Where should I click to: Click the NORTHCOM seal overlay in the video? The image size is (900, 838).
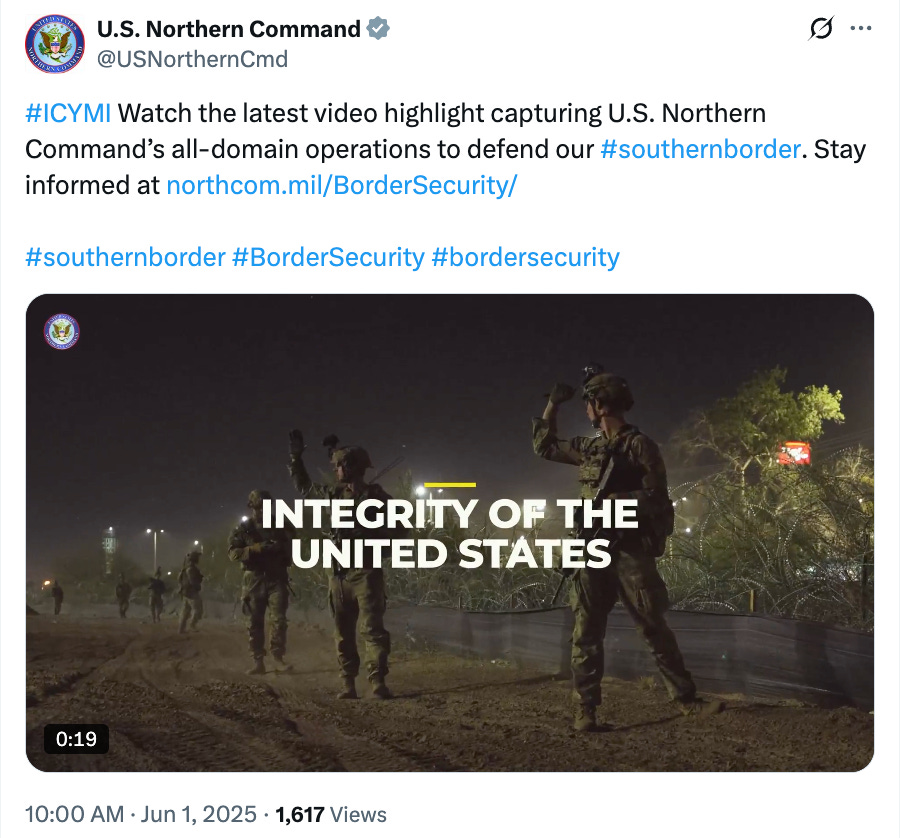(x=60, y=331)
